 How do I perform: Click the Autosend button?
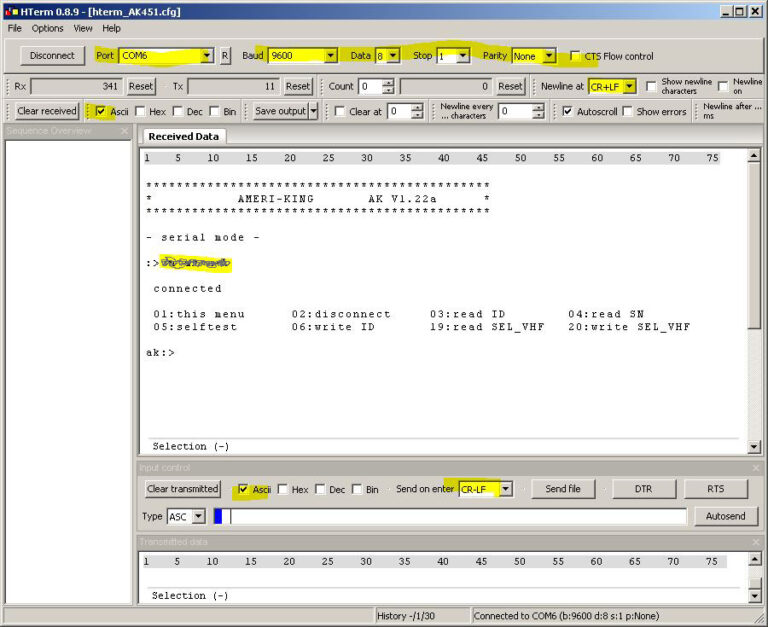[x=726, y=516]
